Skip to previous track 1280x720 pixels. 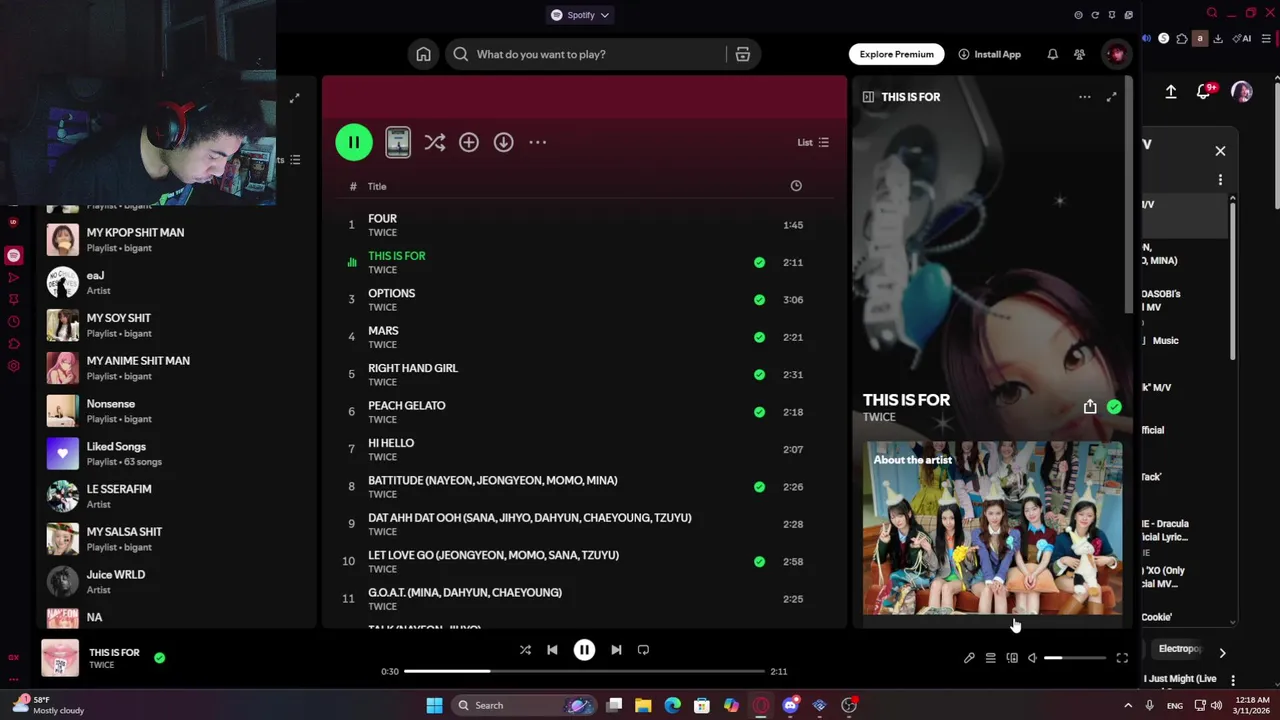552,650
